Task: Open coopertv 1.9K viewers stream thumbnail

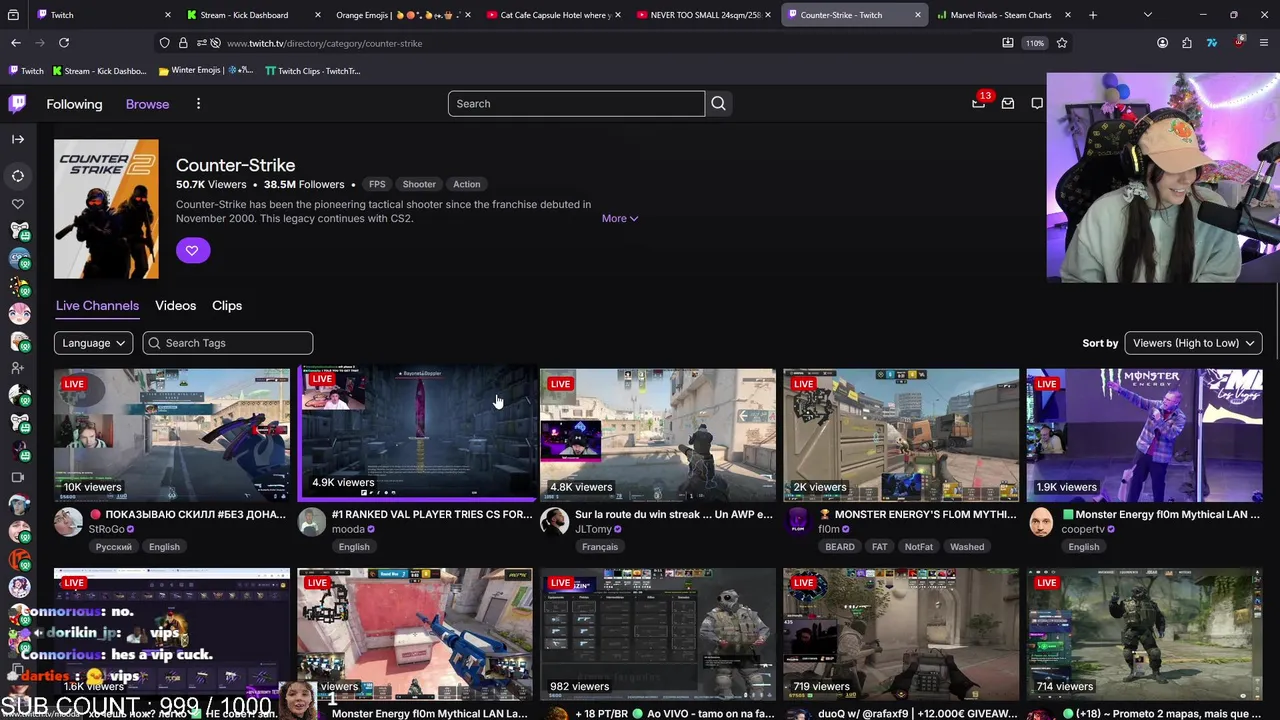Action: [1145, 435]
